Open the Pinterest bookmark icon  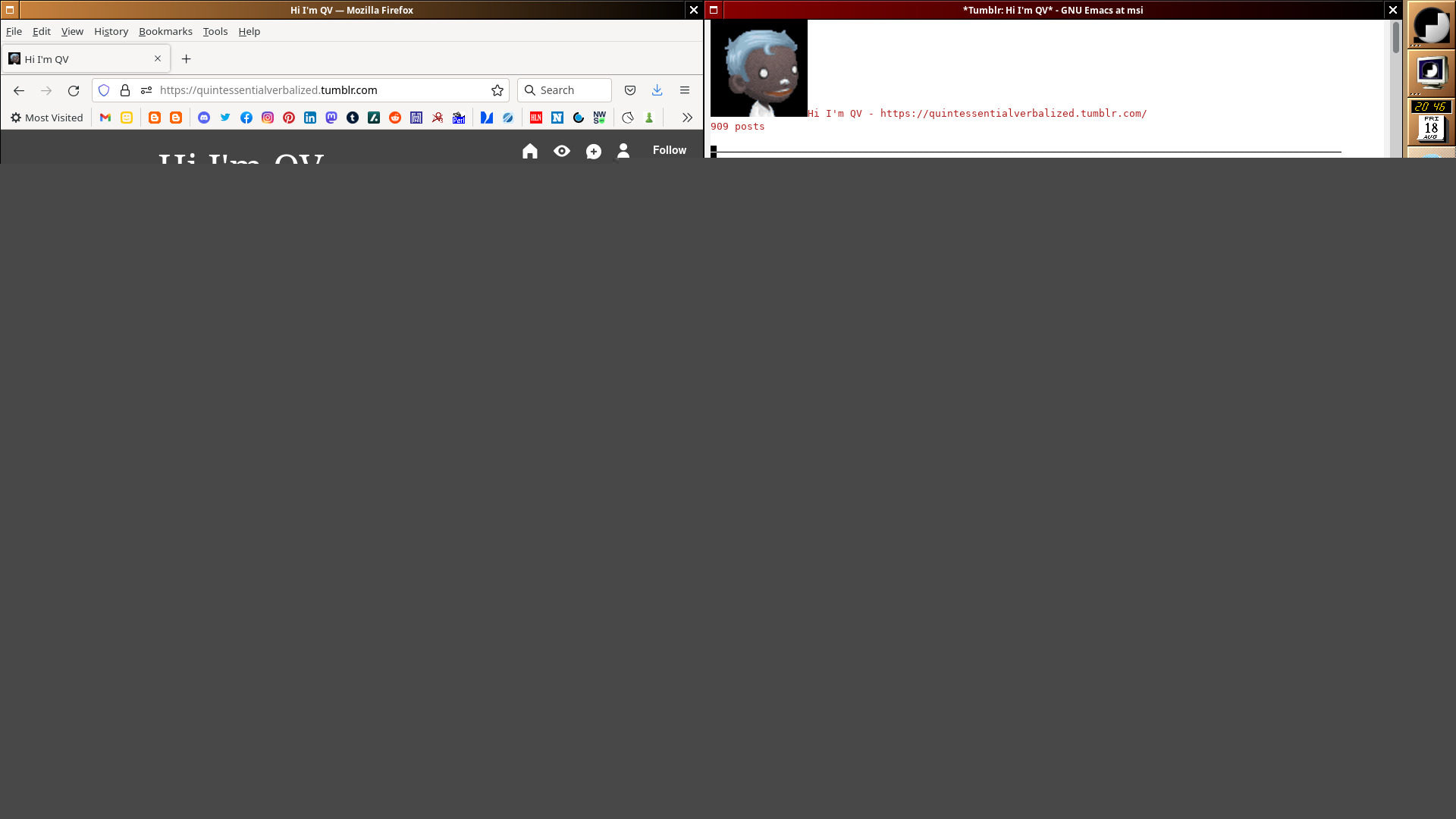pos(289,118)
